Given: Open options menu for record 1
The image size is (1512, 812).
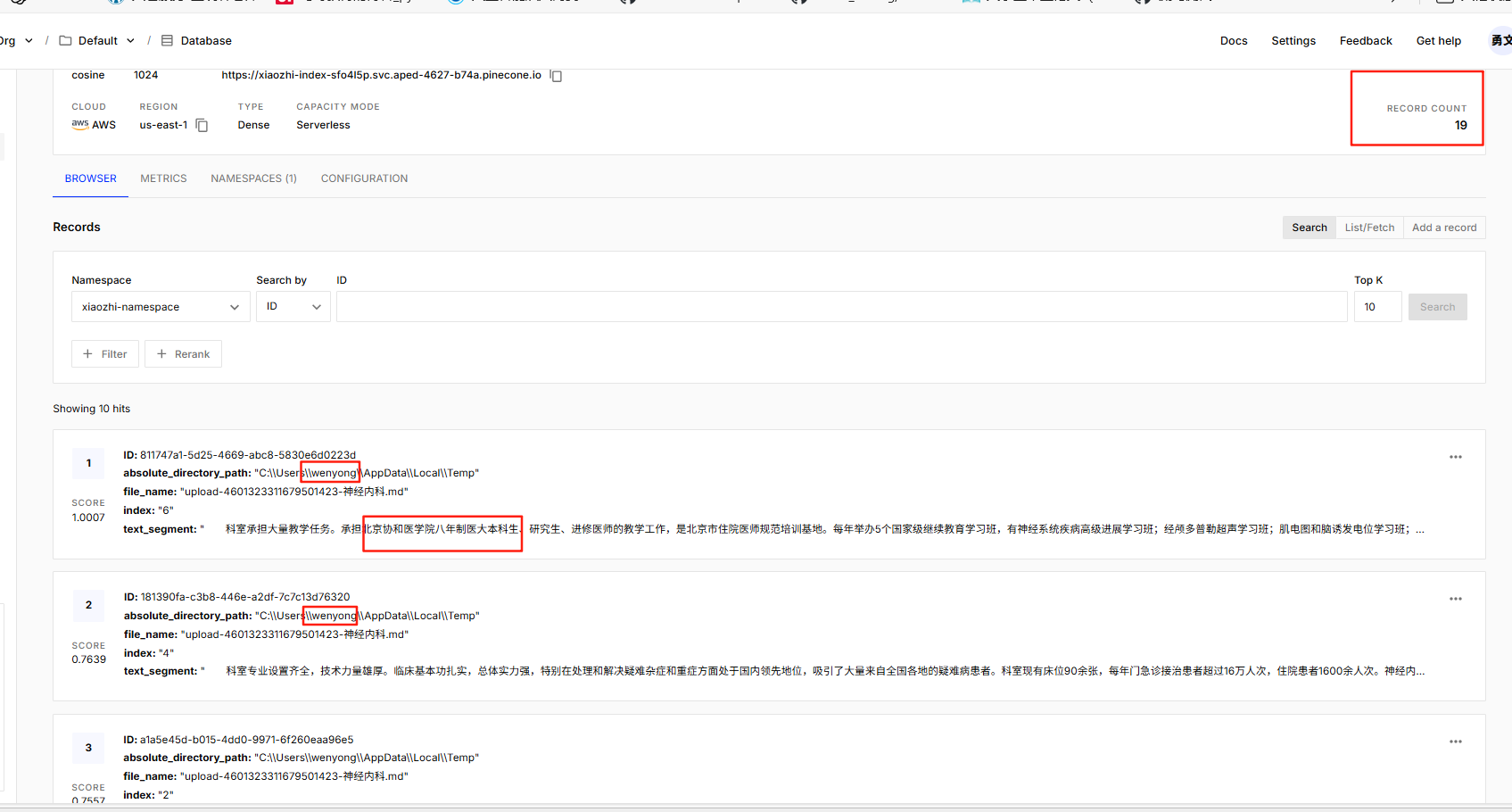Looking at the screenshot, I should 1455,457.
